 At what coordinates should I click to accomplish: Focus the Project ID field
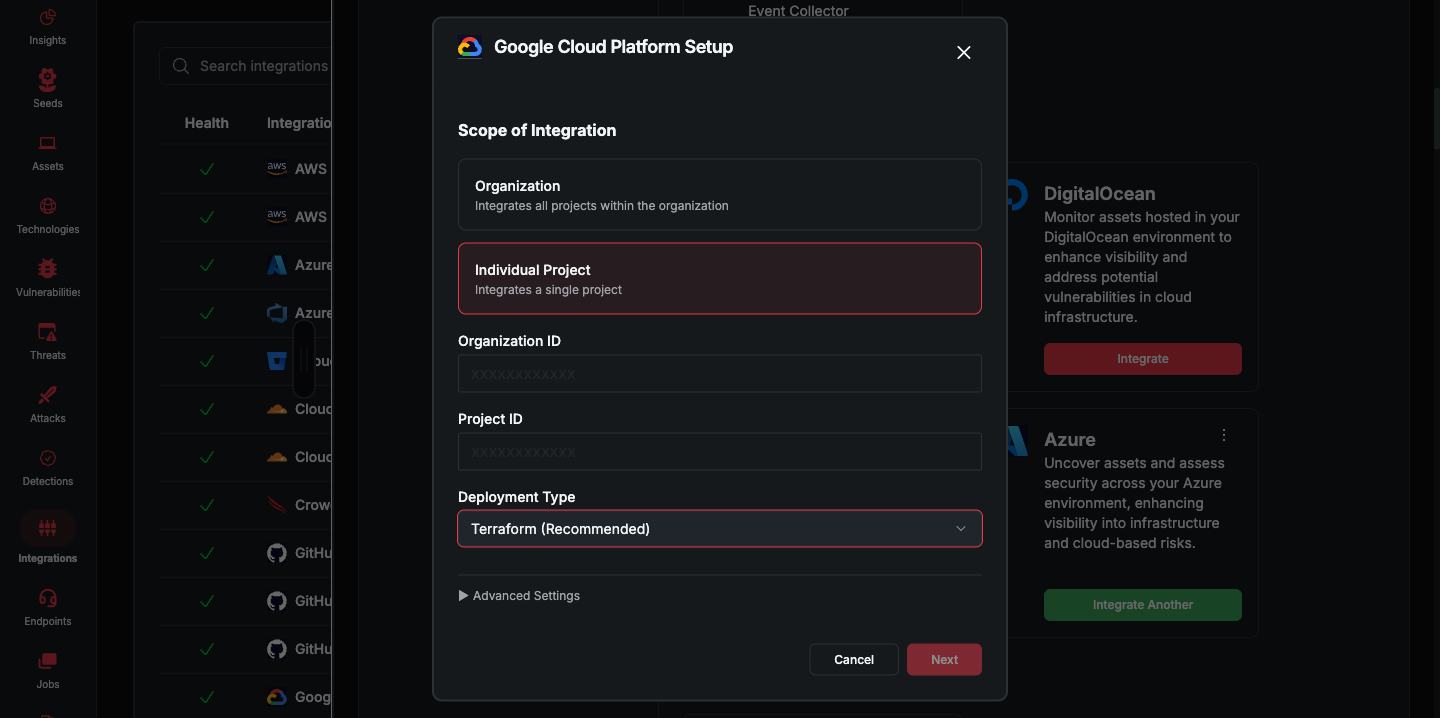720,452
